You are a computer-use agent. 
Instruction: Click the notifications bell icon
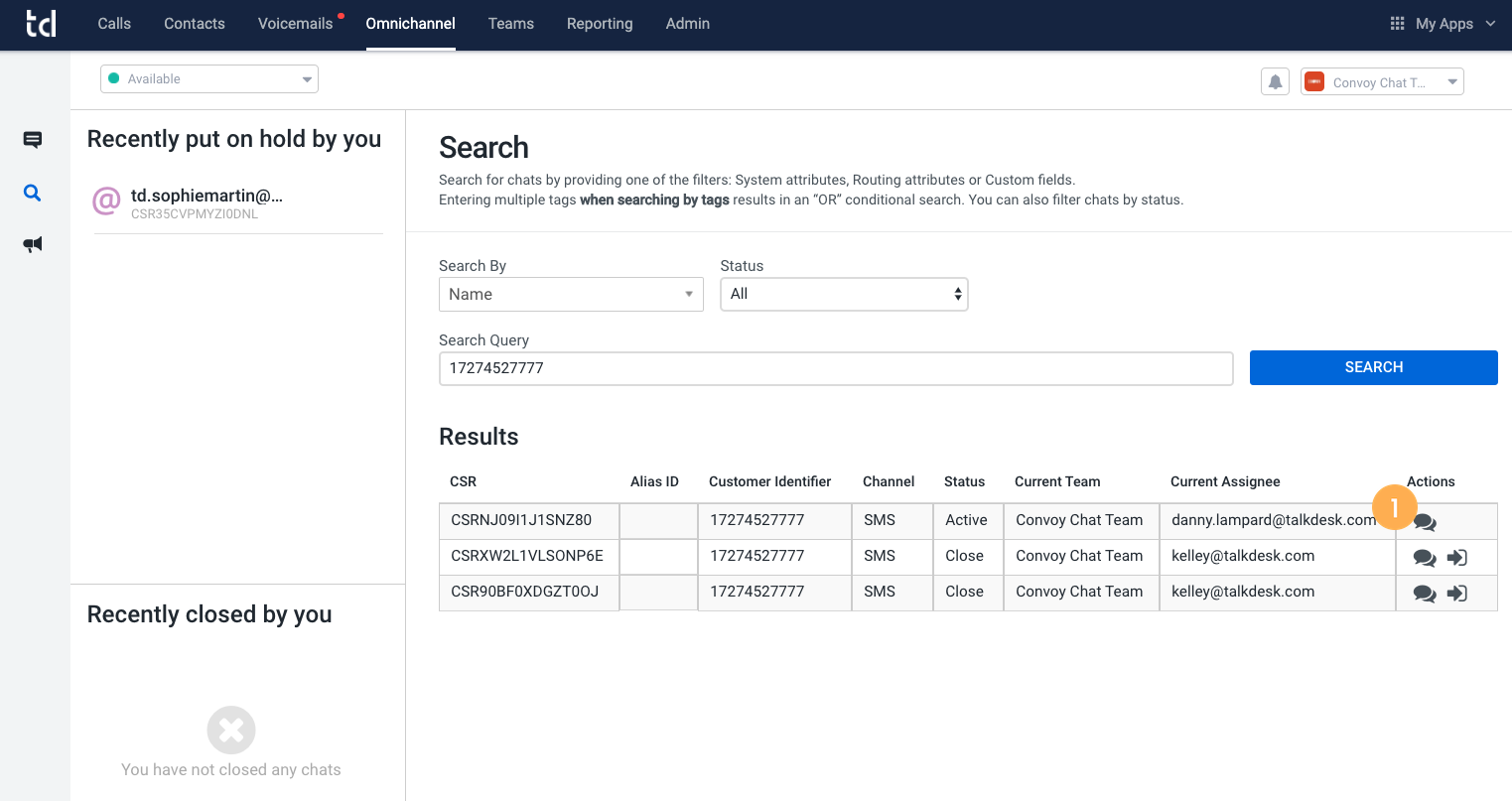point(1276,81)
